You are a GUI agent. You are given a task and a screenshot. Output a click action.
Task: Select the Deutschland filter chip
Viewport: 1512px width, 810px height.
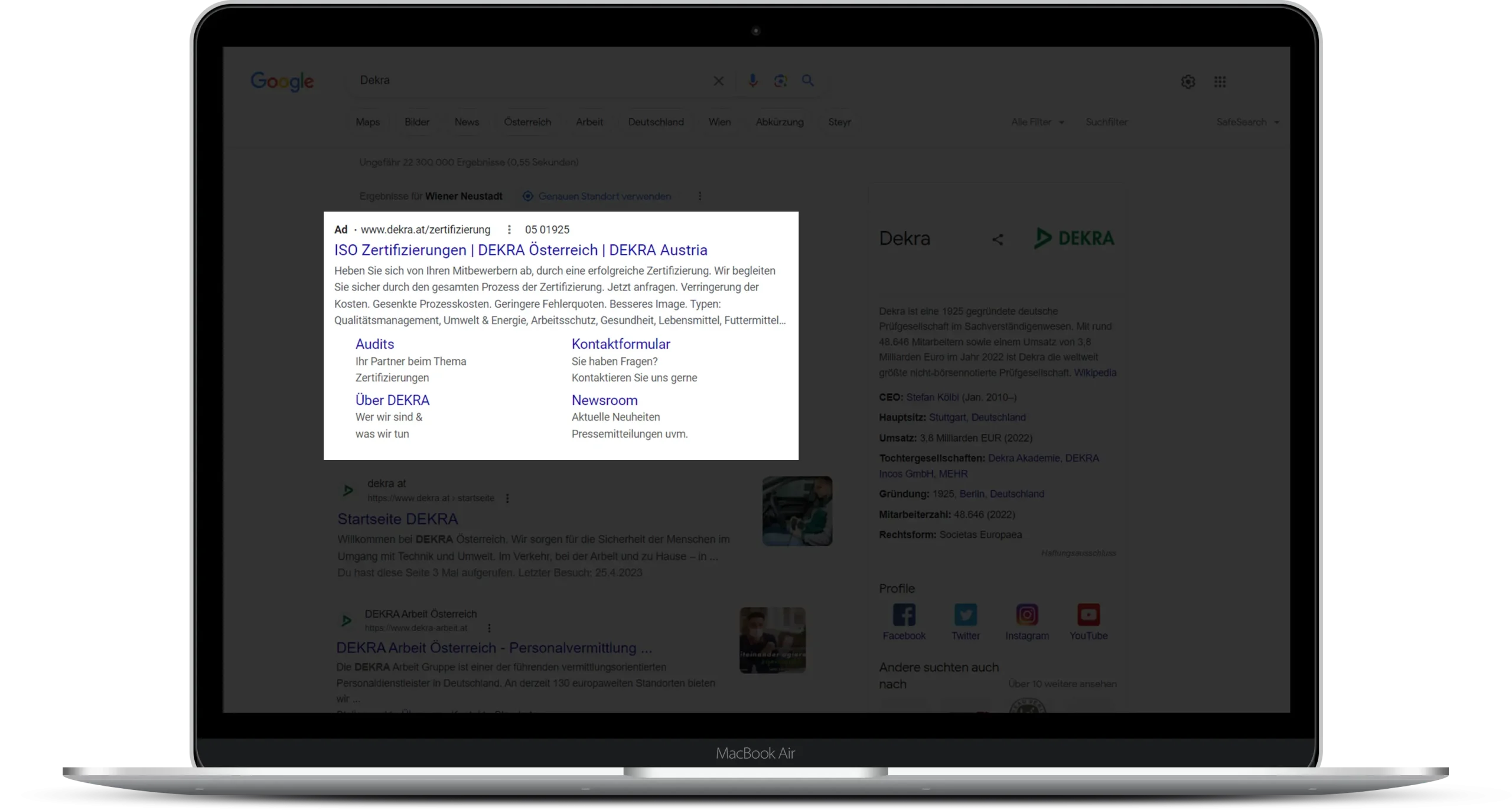[x=656, y=122]
